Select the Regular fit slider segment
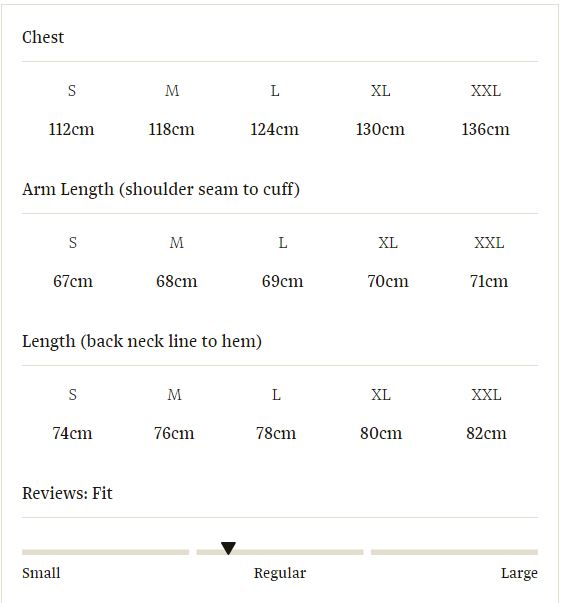This screenshot has height=603, width=561. click(280, 552)
